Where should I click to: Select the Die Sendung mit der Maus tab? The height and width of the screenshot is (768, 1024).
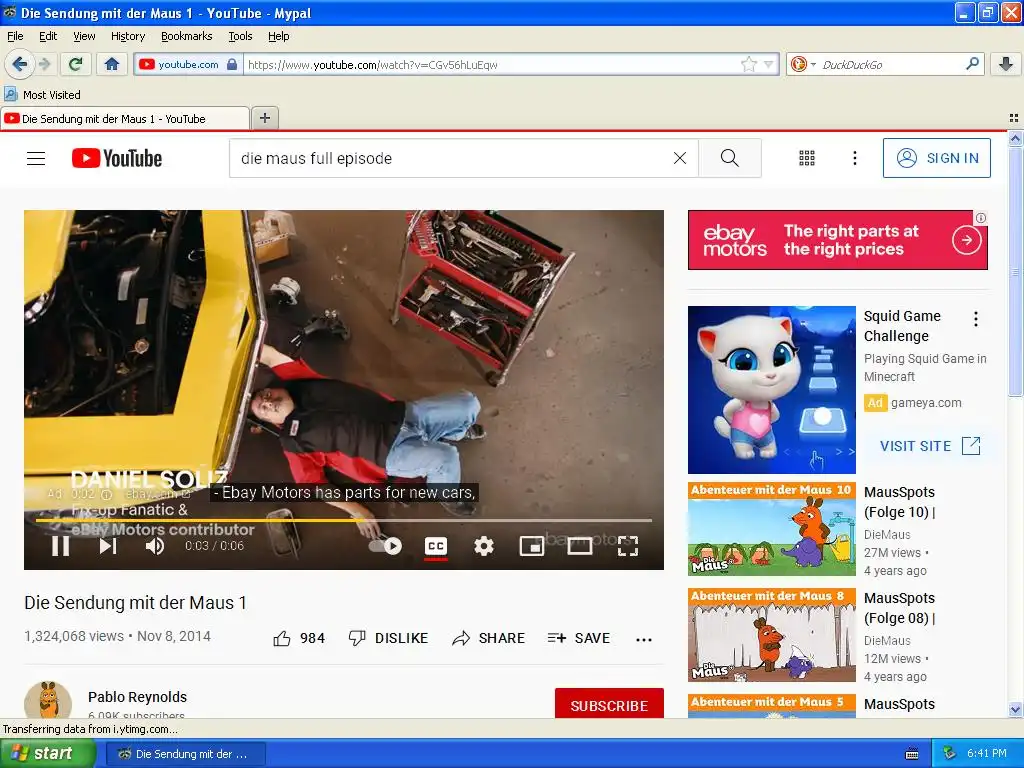click(124, 119)
